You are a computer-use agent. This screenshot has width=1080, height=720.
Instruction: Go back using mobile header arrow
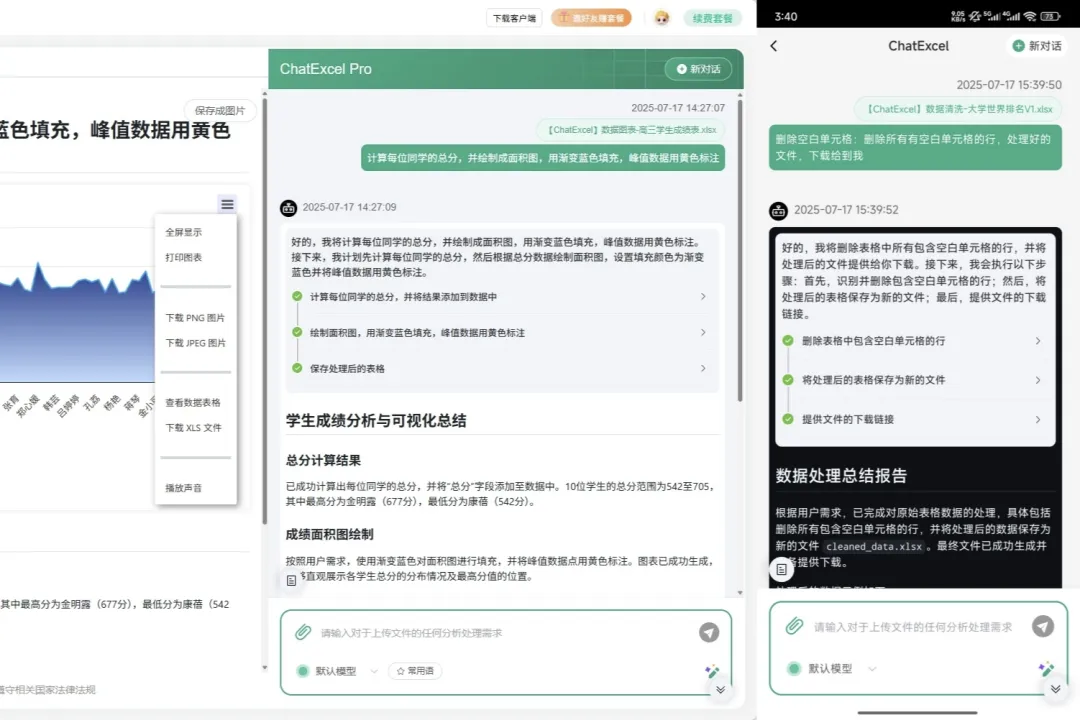pyautogui.click(x=773, y=46)
